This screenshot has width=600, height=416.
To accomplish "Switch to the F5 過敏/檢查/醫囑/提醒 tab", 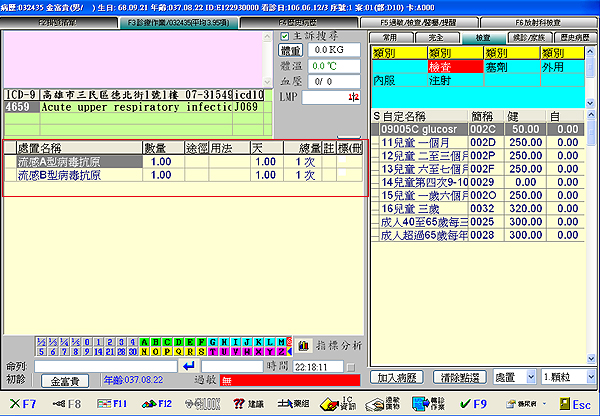I will (x=419, y=20).
